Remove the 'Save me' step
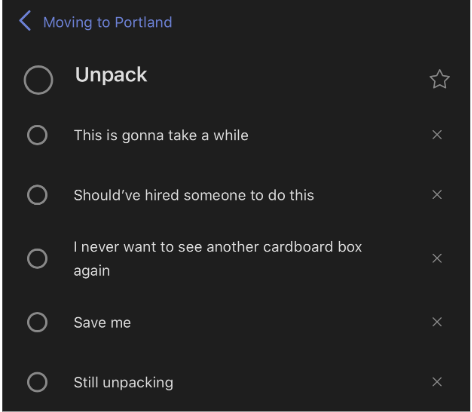472x412 pixels. click(x=437, y=322)
